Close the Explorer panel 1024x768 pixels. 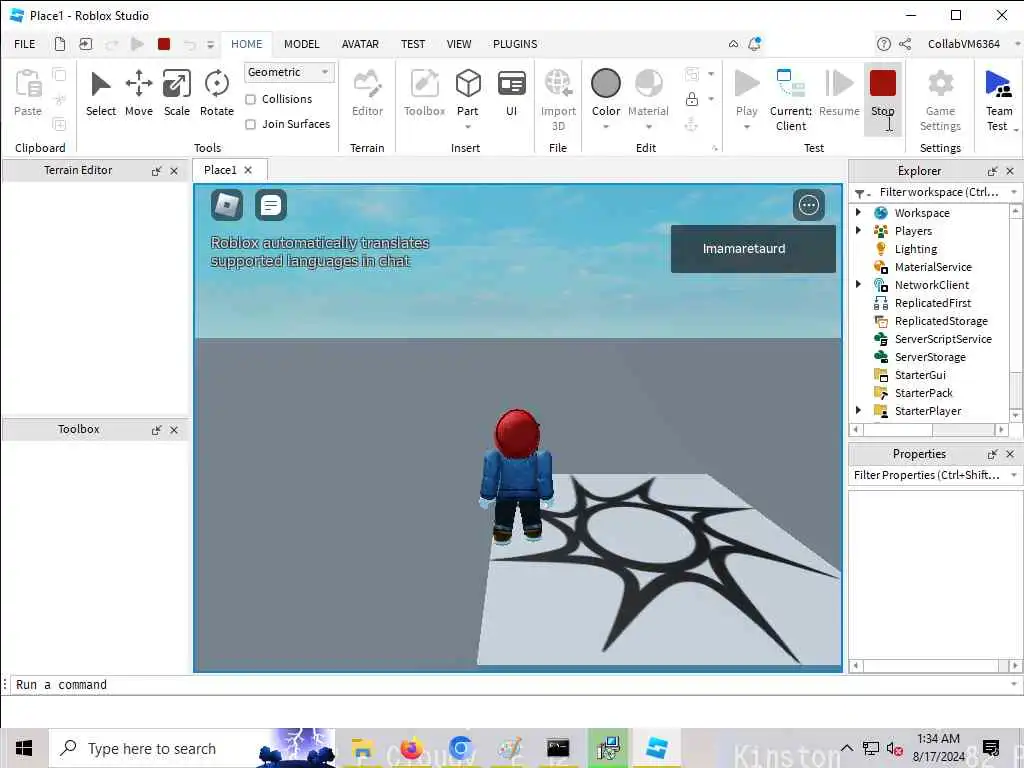1010,171
